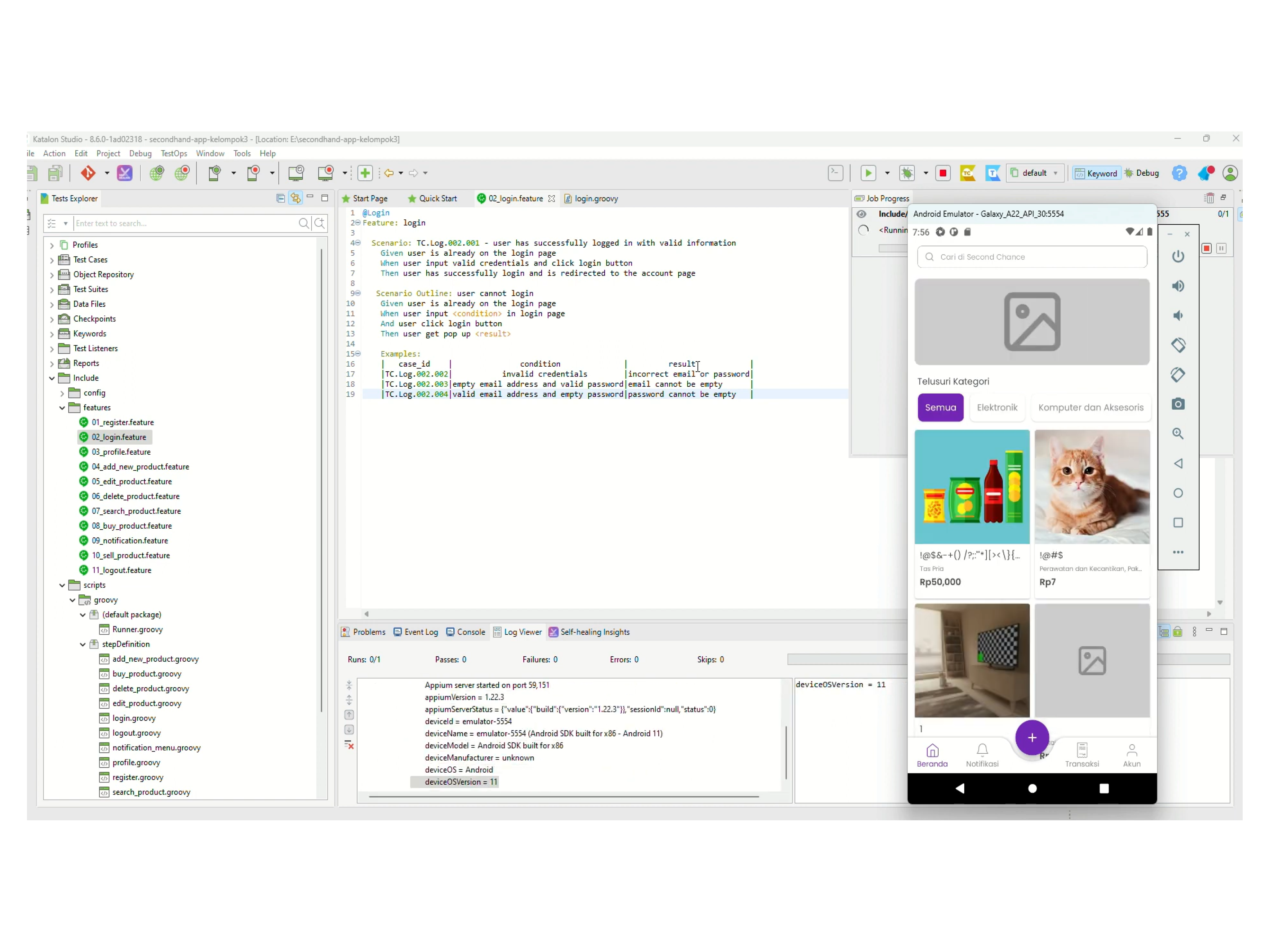The image size is (1270, 952).
Task: Open the TestOps menu
Action: coord(173,153)
